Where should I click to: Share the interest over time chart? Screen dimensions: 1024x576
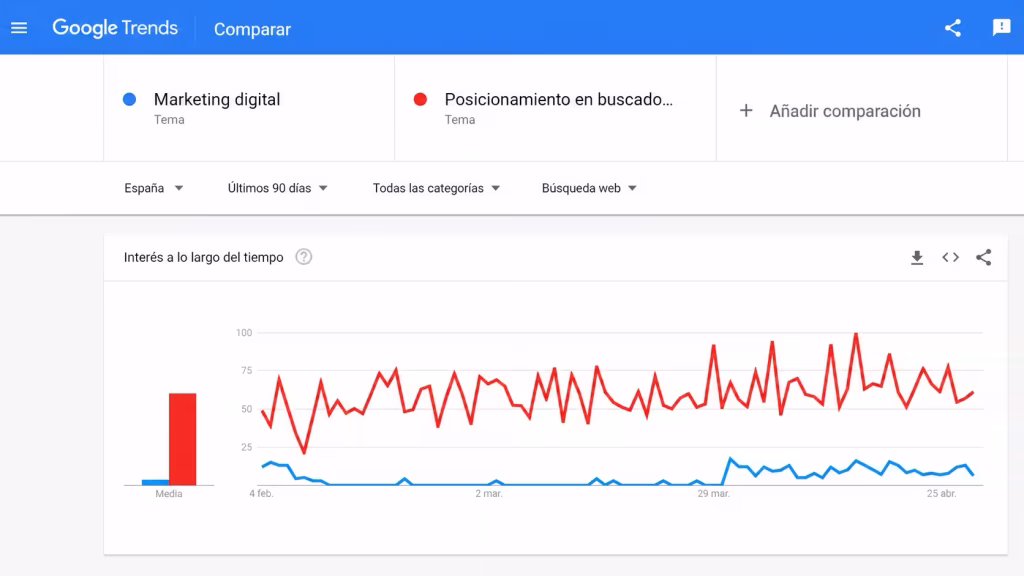pyautogui.click(x=984, y=257)
